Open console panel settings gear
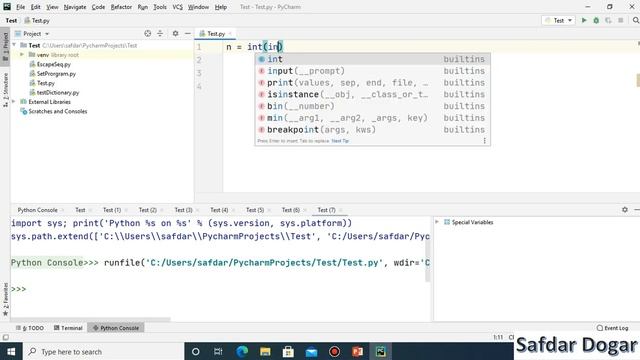This screenshot has height=360, width=640. pyautogui.click(x=625, y=209)
